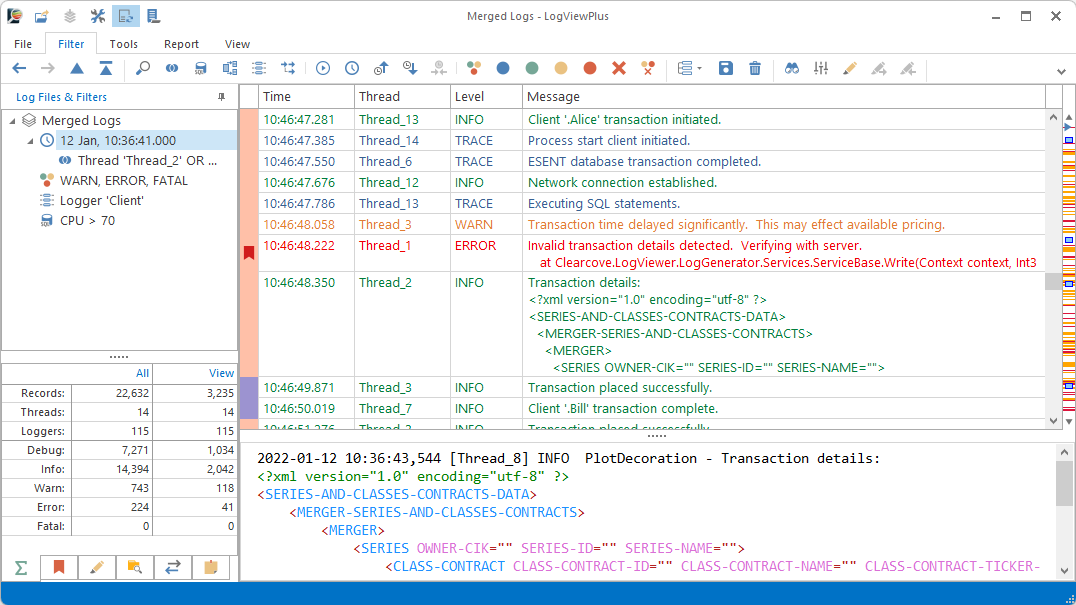The width and height of the screenshot is (1076, 605).
Task: Click the wrench and screwdriver settings icon
Action: pyautogui.click(x=98, y=16)
